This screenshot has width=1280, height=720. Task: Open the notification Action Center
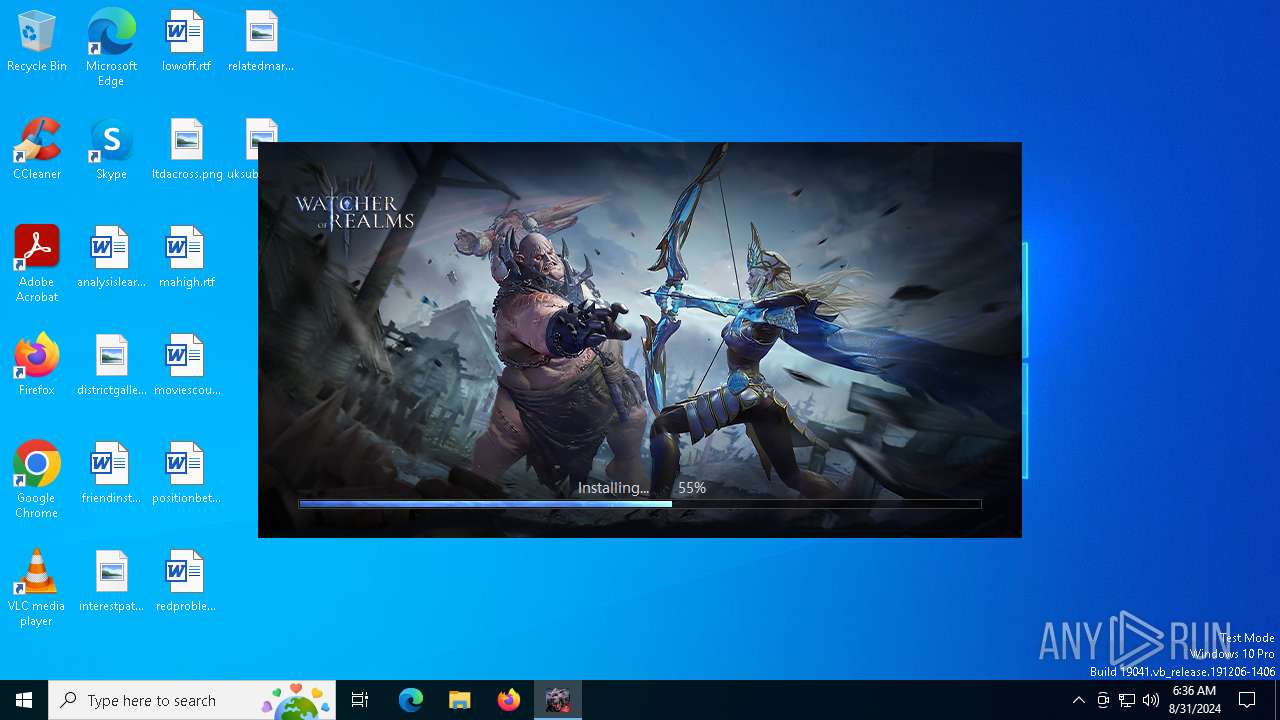click(1247, 700)
